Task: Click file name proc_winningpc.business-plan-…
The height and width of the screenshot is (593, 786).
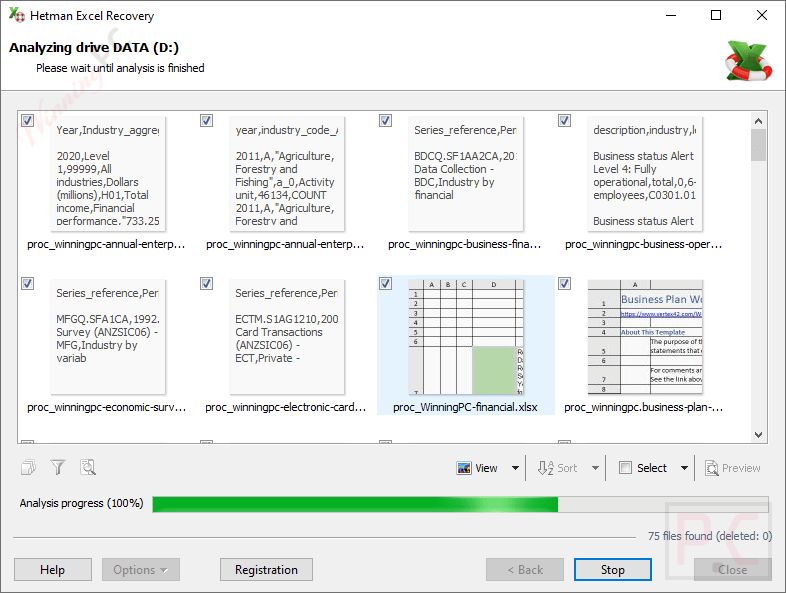Action: [x=644, y=407]
